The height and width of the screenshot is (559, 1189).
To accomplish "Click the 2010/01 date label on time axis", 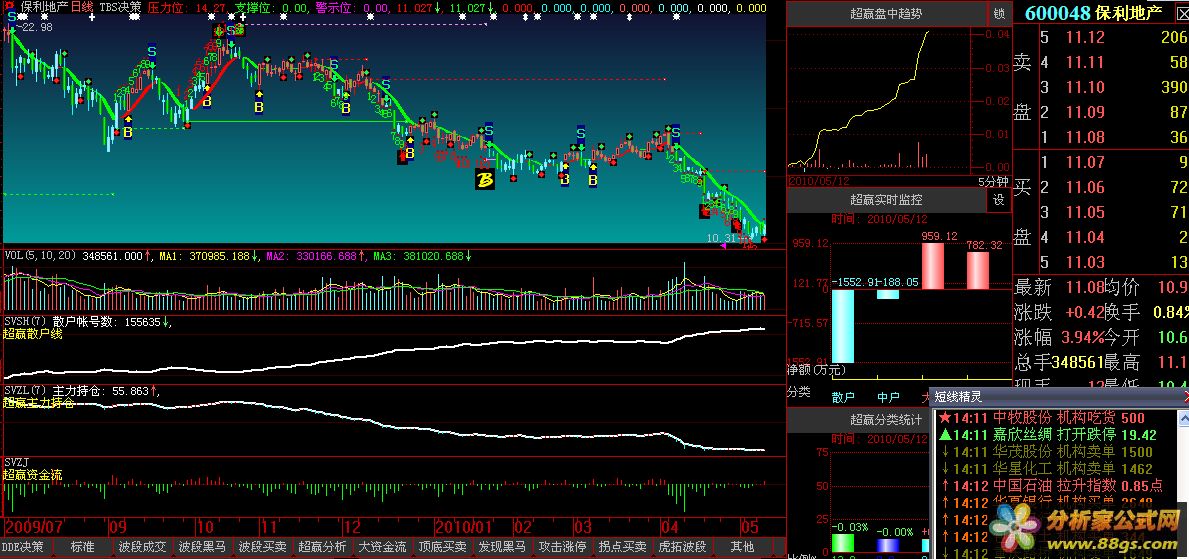I will point(465,526).
